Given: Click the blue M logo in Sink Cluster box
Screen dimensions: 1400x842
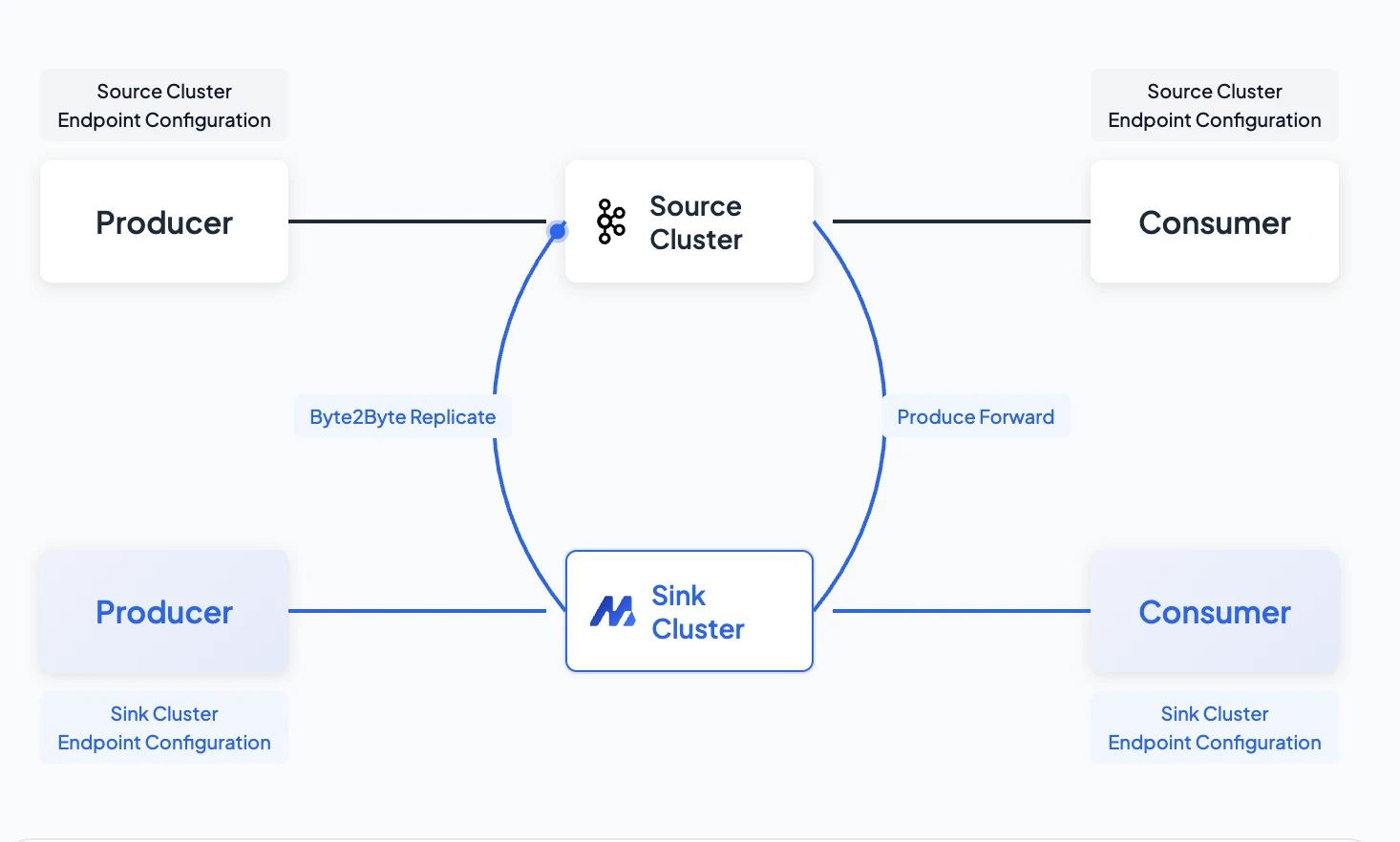Looking at the screenshot, I should click(x=612, y=611).
